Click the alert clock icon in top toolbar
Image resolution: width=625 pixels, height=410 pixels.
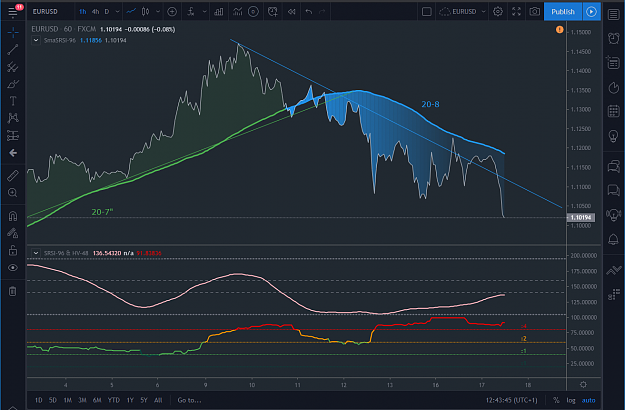tap(273, 12)
